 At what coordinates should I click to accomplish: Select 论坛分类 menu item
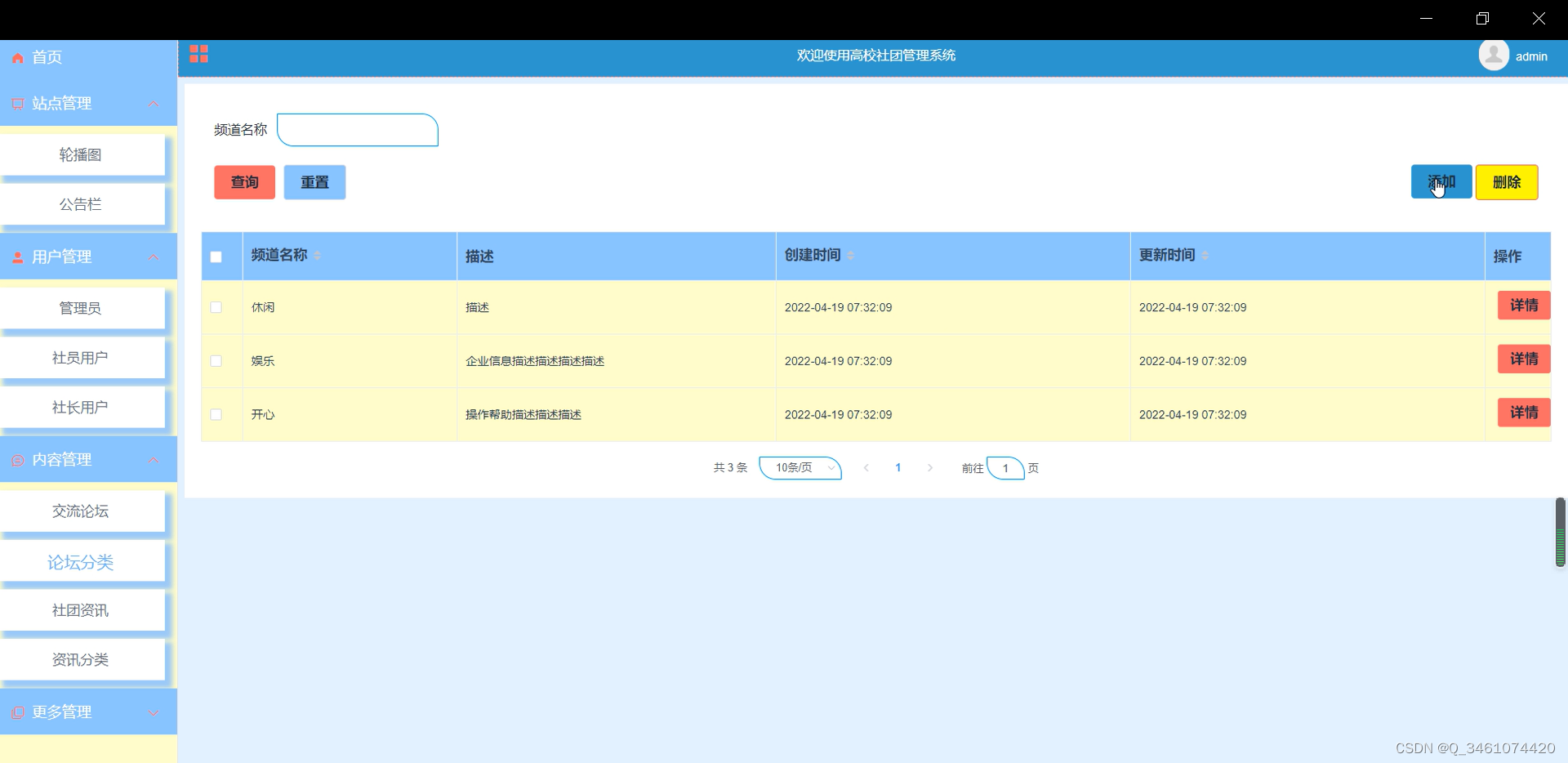point(82,562)
